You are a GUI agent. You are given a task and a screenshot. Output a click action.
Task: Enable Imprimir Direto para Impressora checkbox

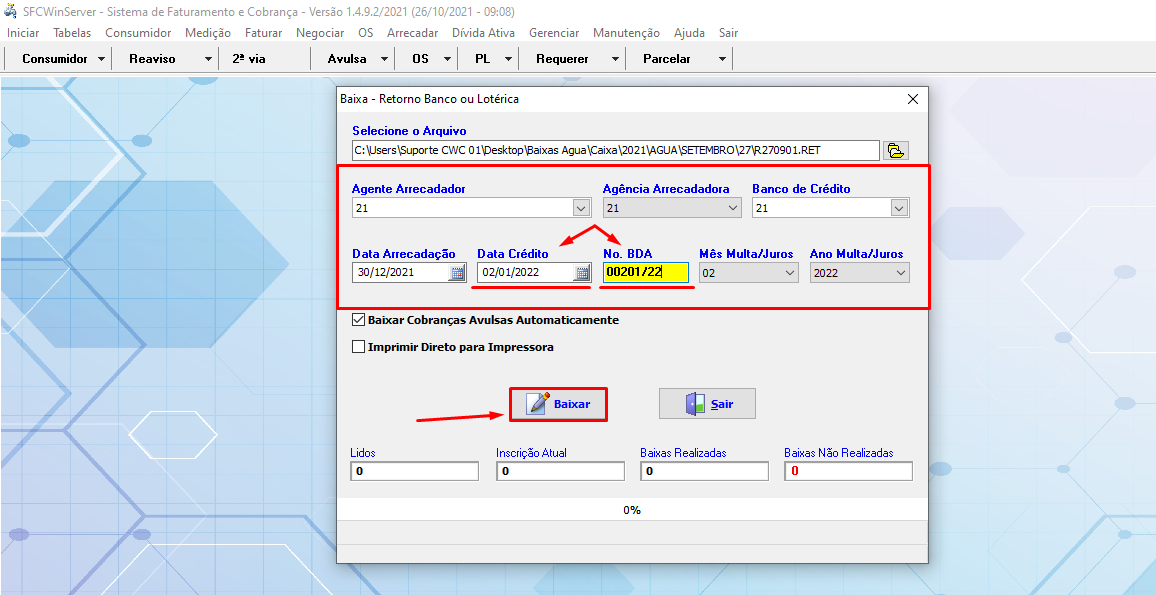[x=359, y=348]
